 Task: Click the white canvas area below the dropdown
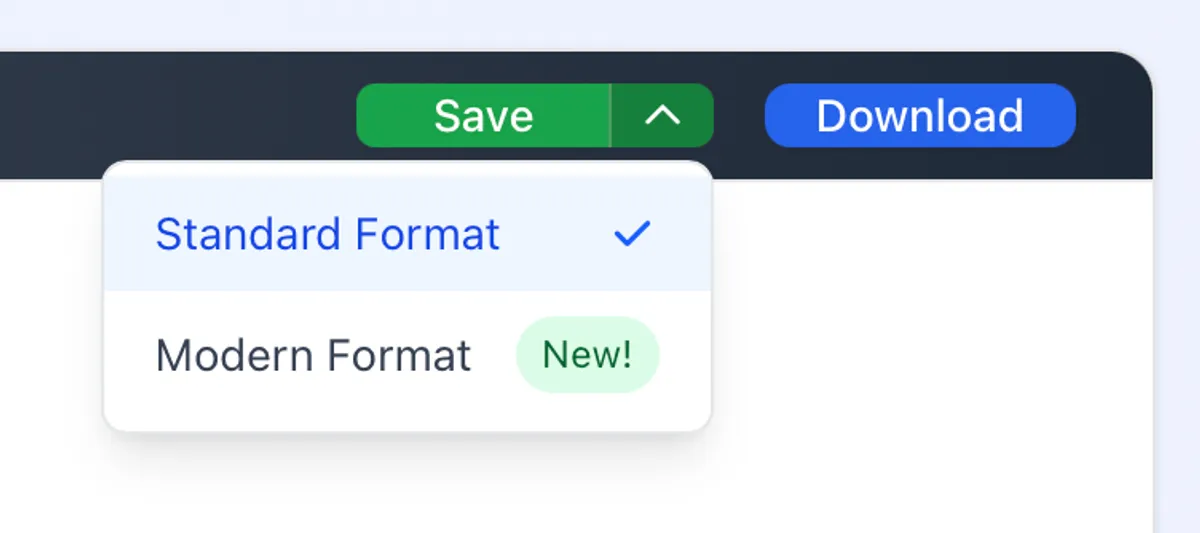click(600, 480)
